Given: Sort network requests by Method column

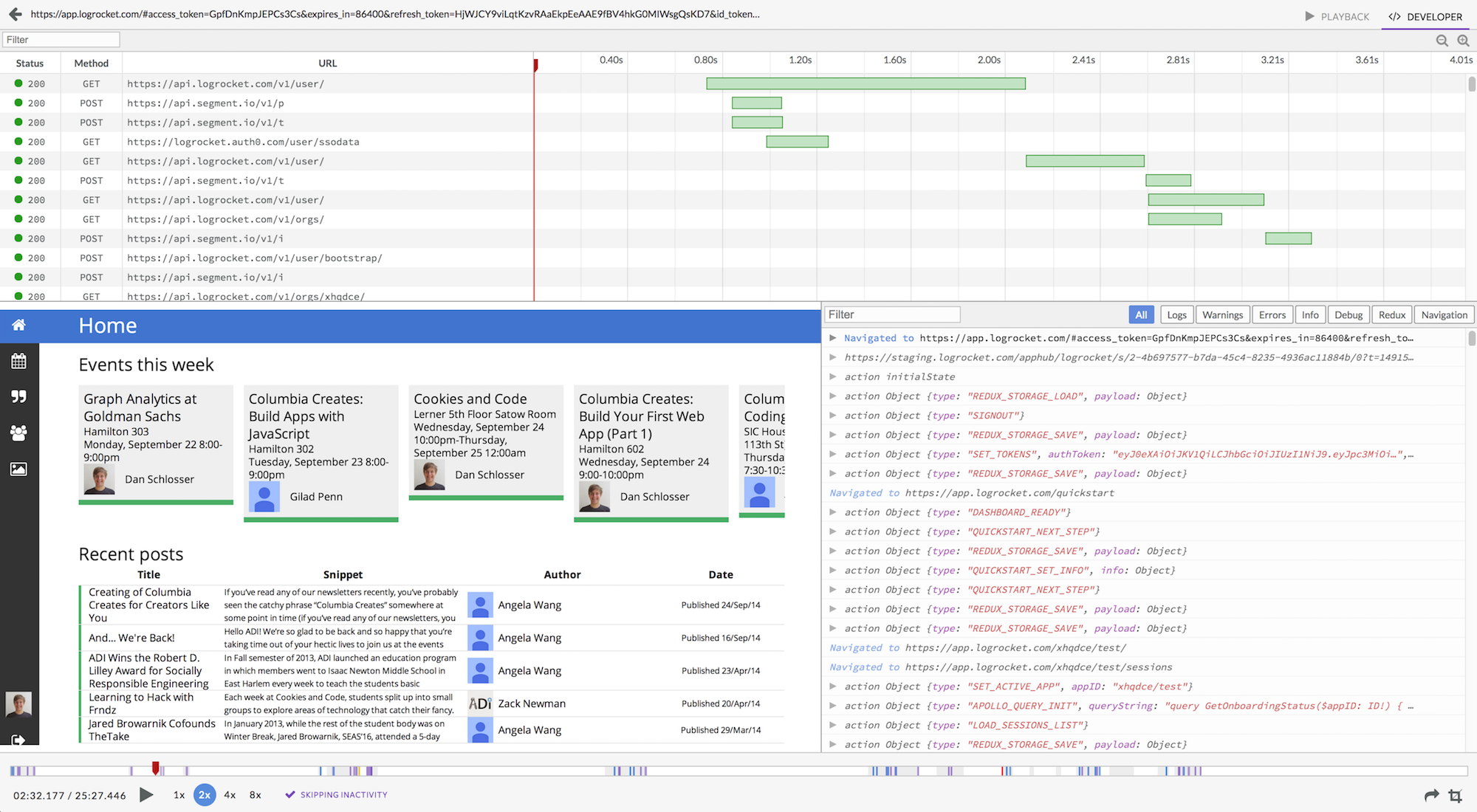Looking at the screenshot, I should click(92, 63).
